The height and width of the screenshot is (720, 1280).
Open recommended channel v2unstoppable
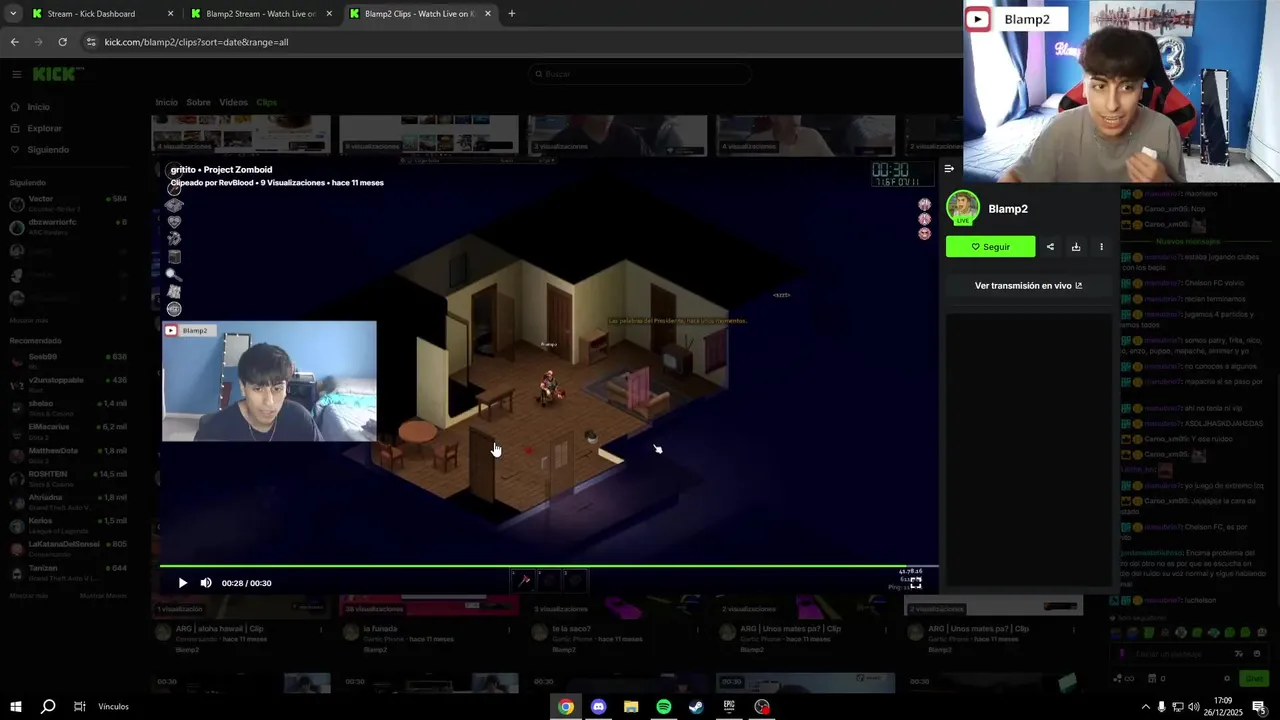[x=68, y=384]
